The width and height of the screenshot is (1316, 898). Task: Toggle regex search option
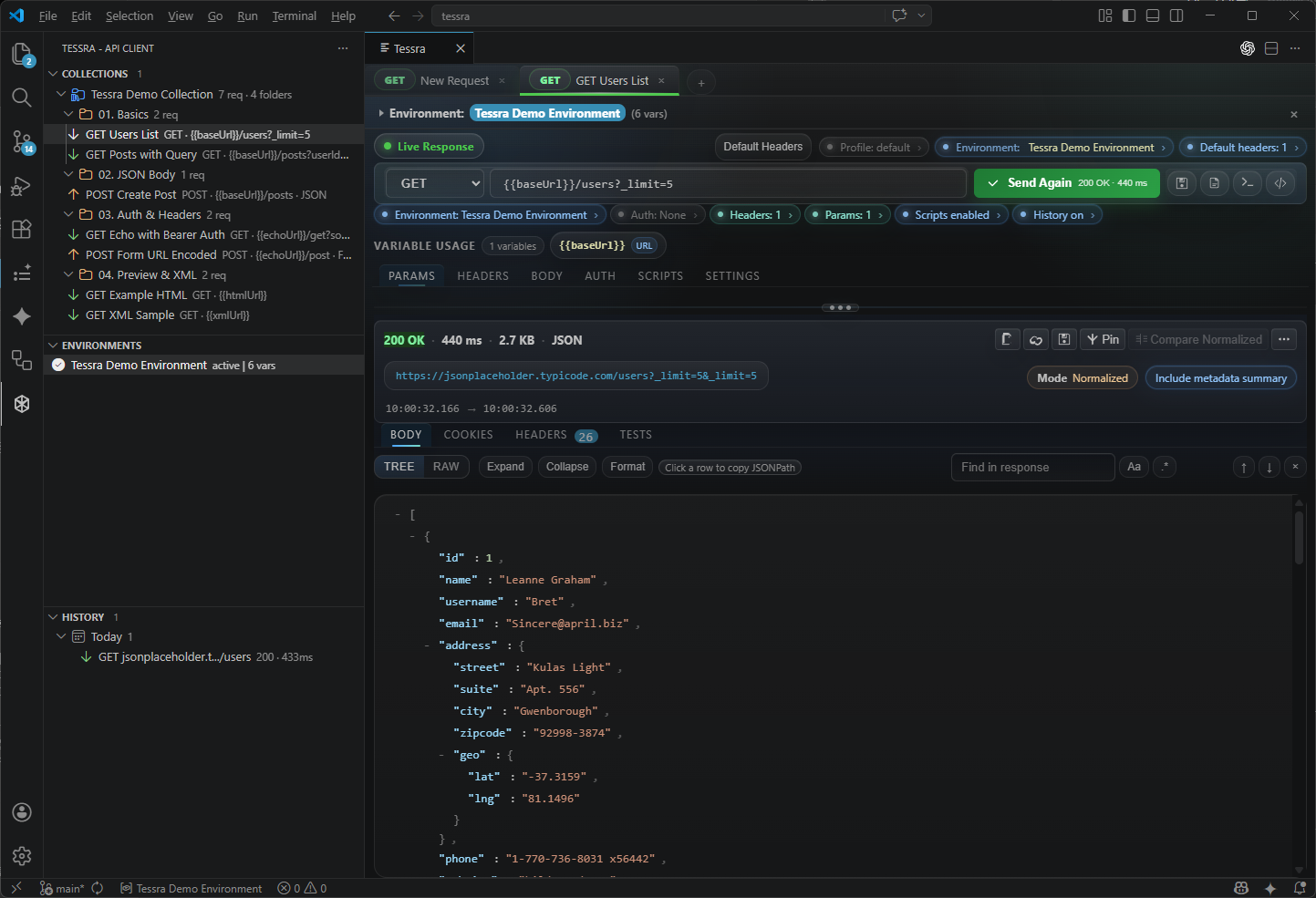click(x=1165, y=467)
